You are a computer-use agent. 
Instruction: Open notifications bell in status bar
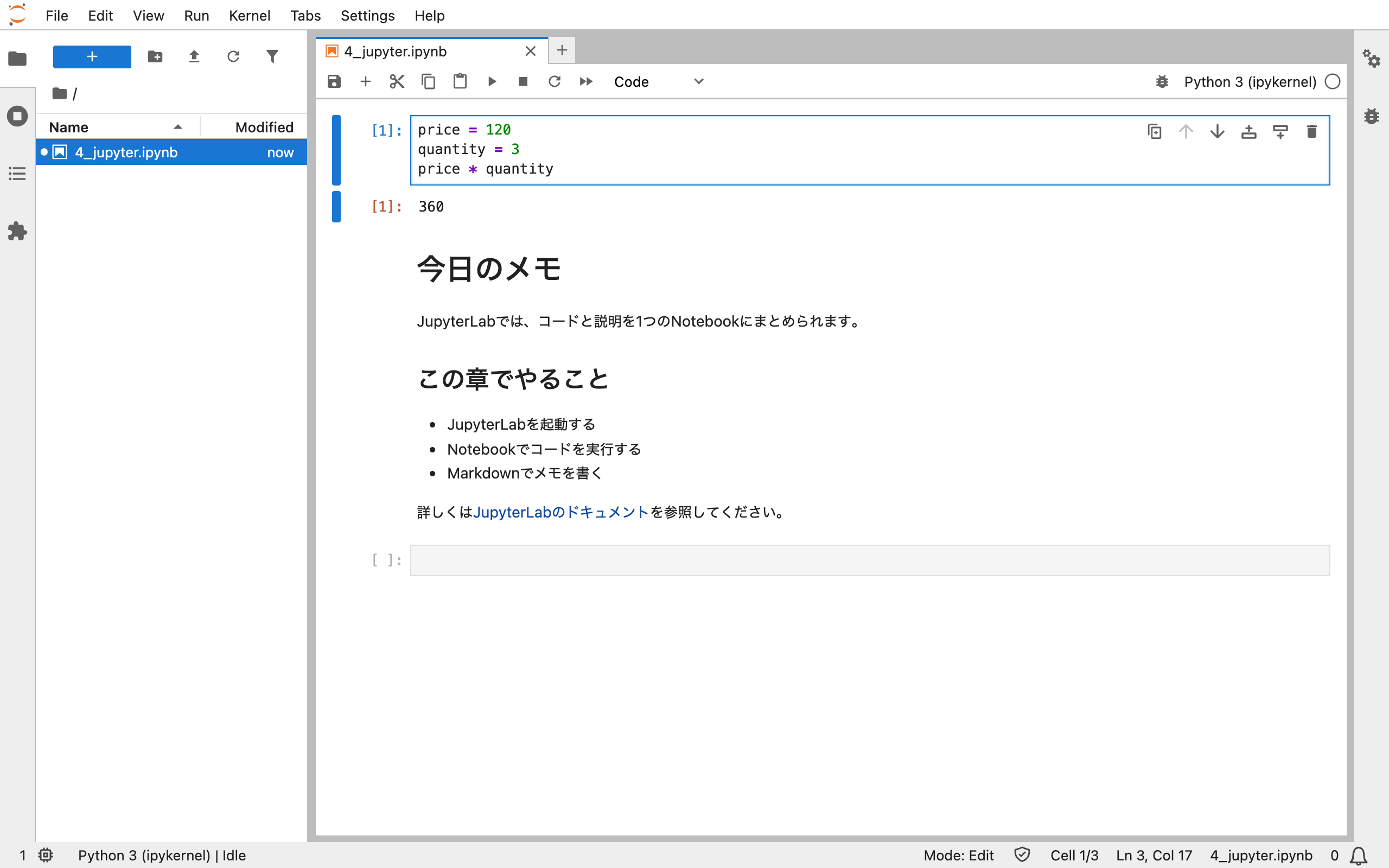point(1359,856)
